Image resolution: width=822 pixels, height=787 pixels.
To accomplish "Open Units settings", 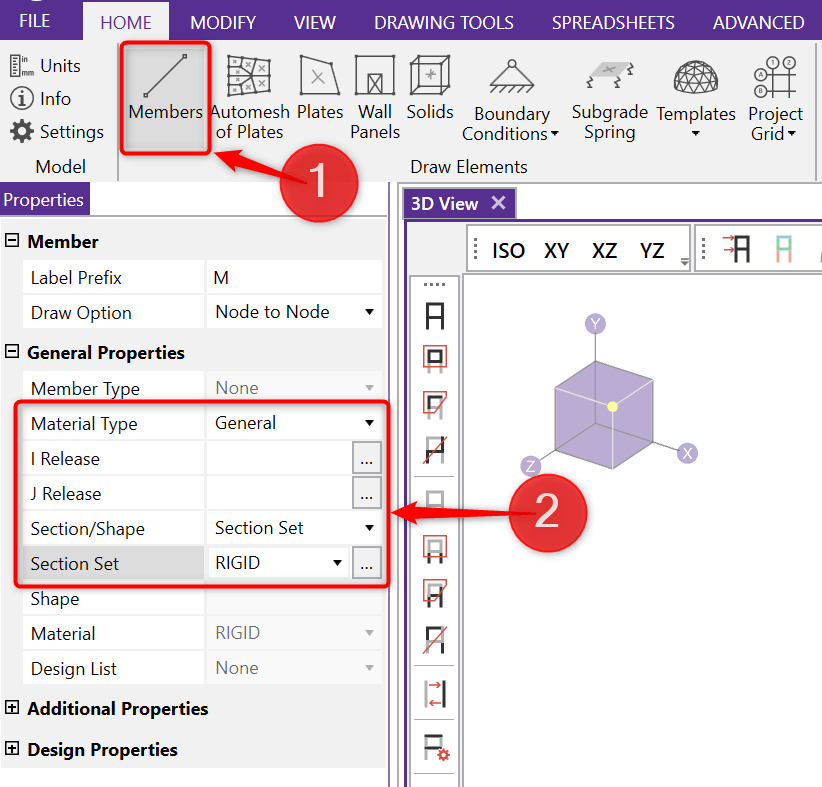I will click(x=46, y=66).
